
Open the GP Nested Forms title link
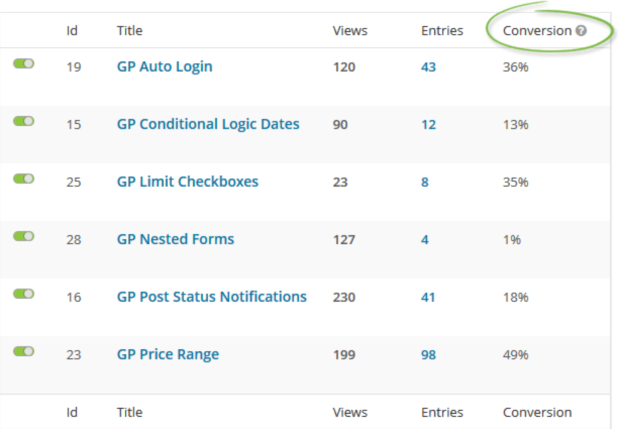coord(175,240)
